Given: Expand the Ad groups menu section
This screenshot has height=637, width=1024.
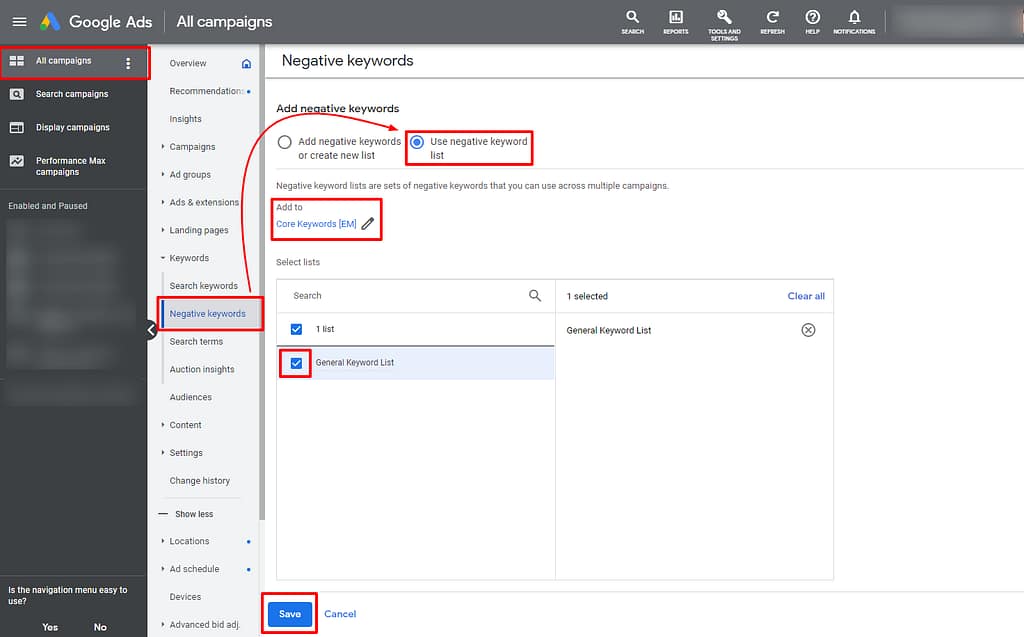Looking at the screenshot, I should coord(190,175).
